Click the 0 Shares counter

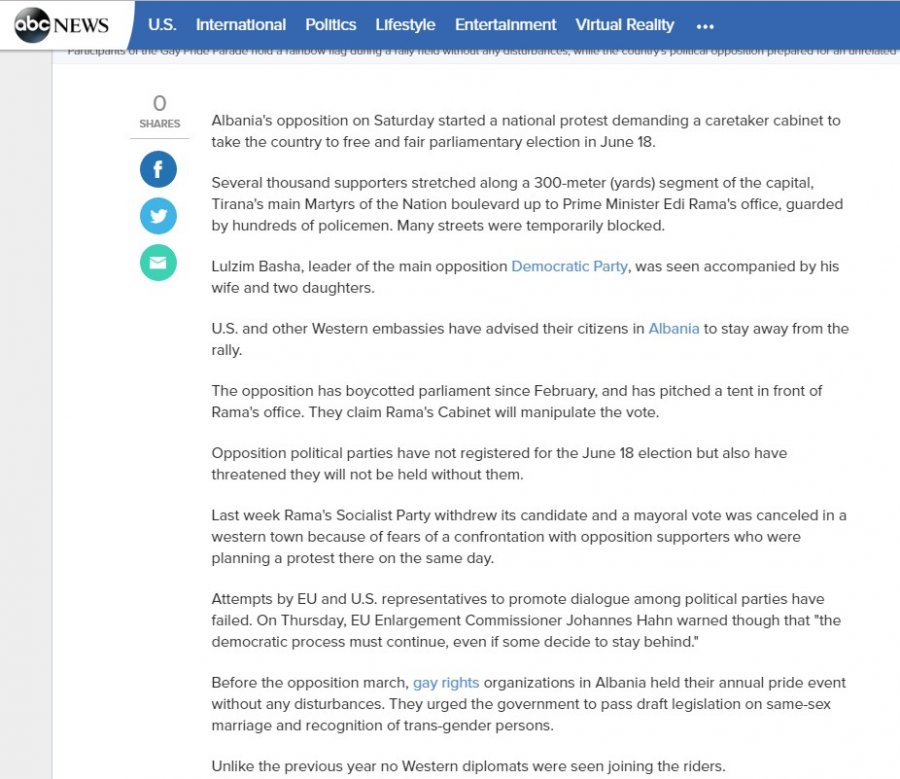[160, 111]
